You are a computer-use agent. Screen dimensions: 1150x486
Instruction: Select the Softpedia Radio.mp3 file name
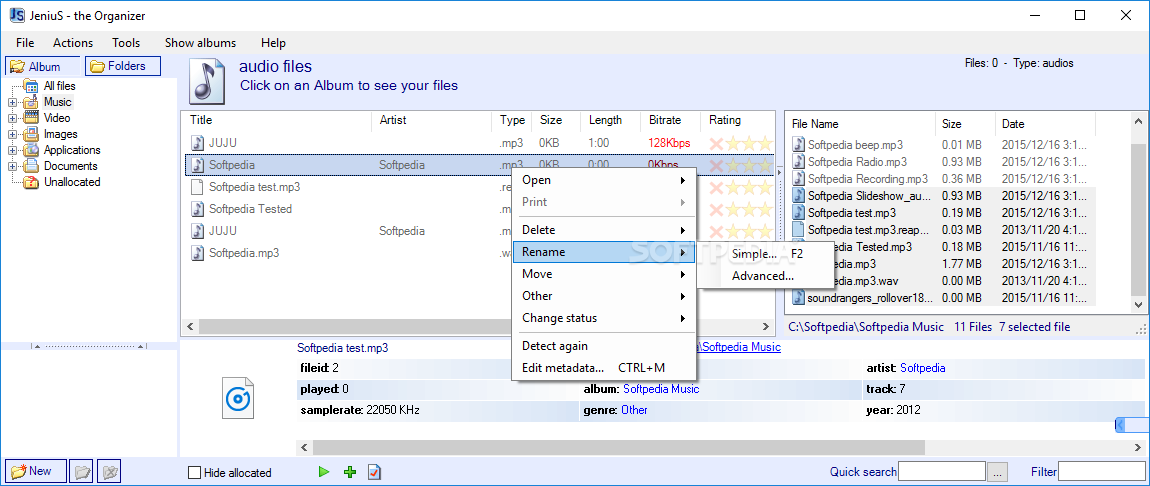(x=857, y=162)
